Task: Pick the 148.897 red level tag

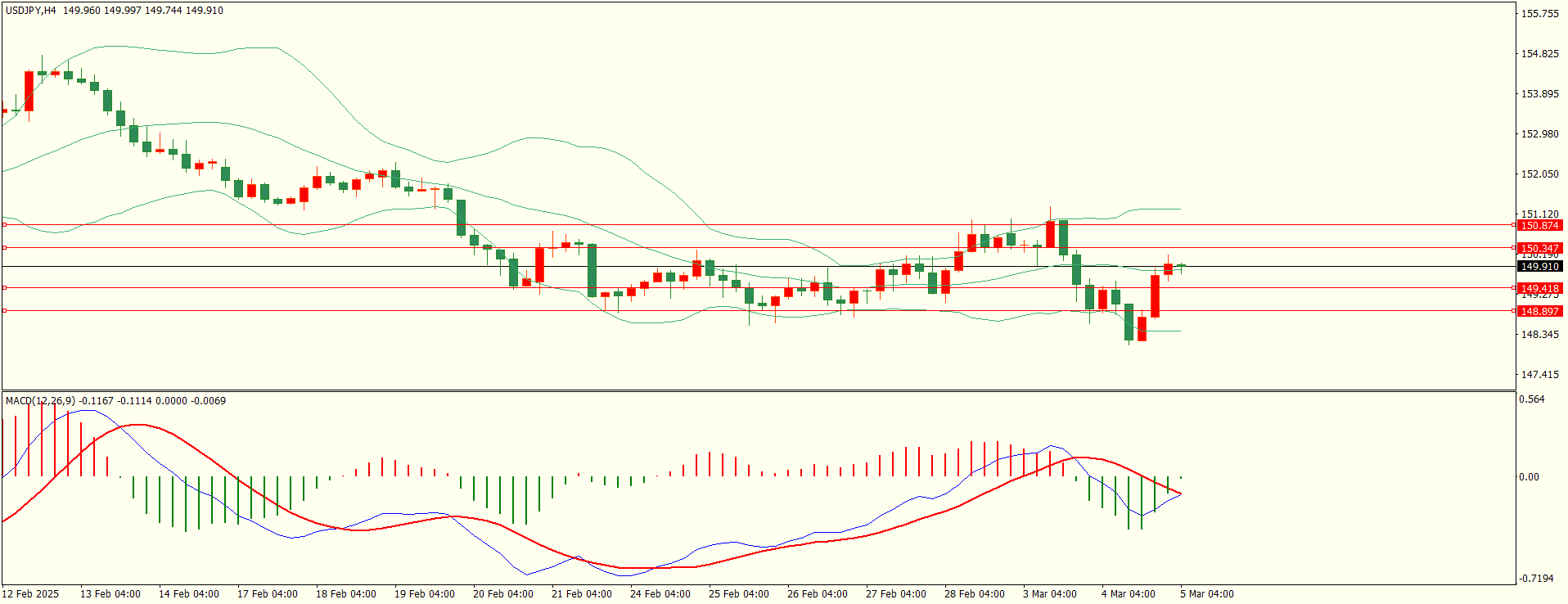Action: pos(1539,311)
